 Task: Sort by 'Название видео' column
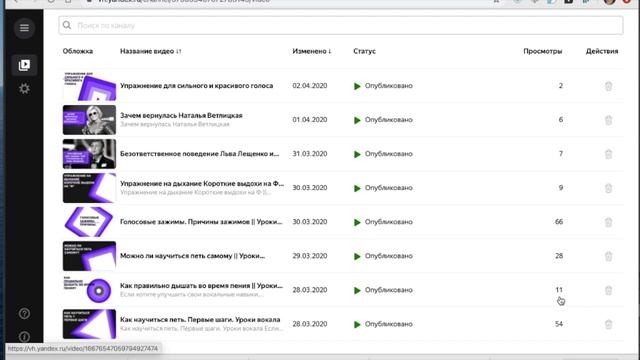[x=151, y=51]
